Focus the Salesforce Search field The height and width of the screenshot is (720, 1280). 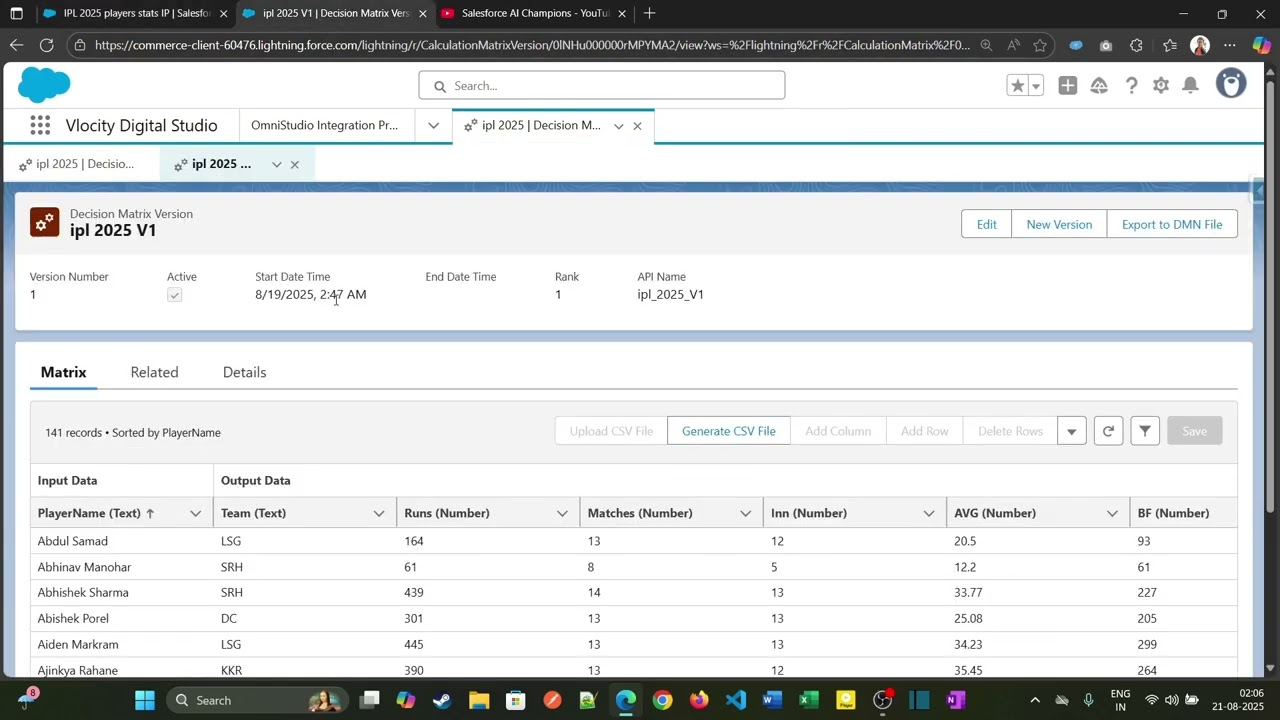602,86
